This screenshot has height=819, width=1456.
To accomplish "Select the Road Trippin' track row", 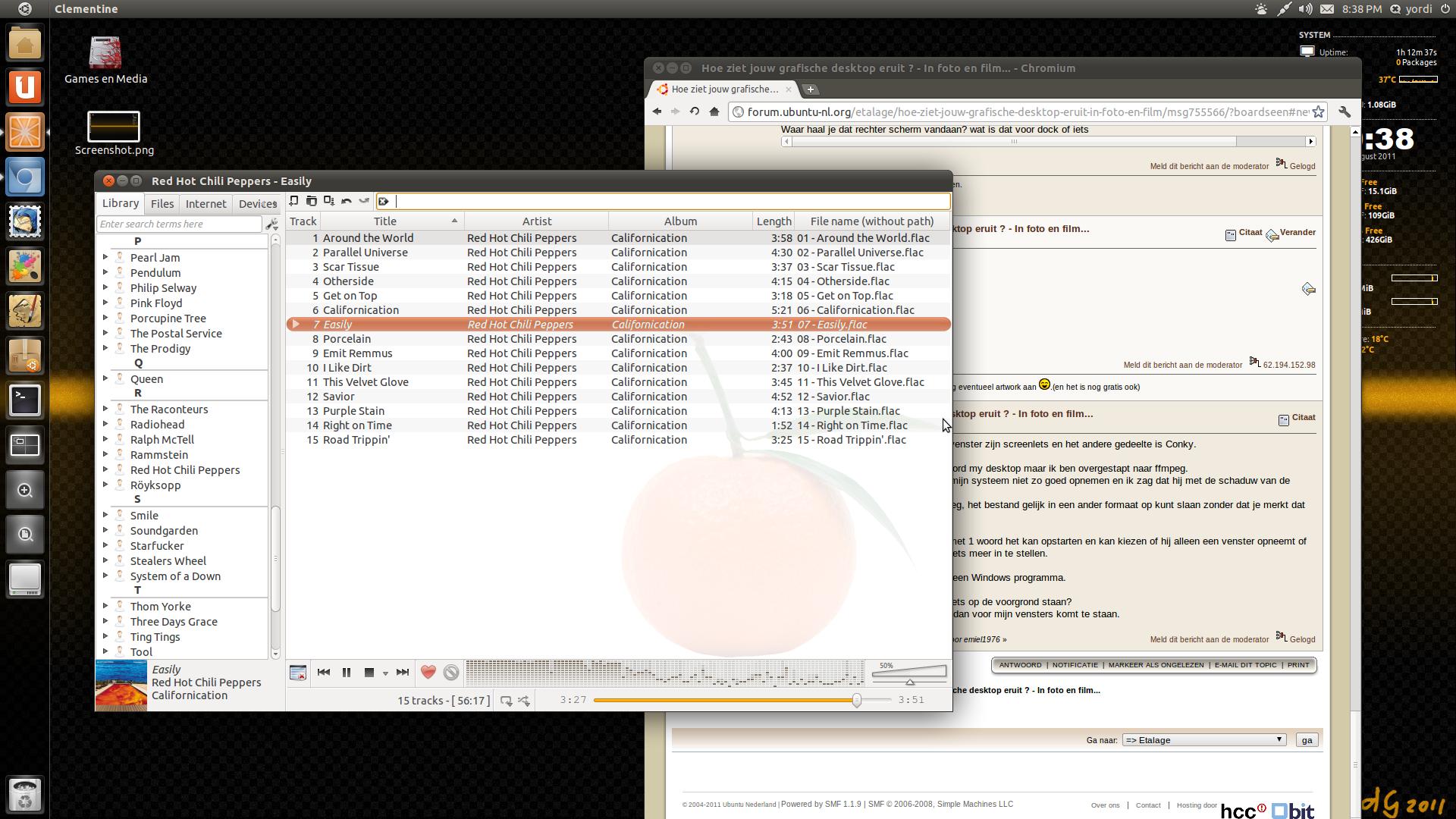I will tap(618, 440).
